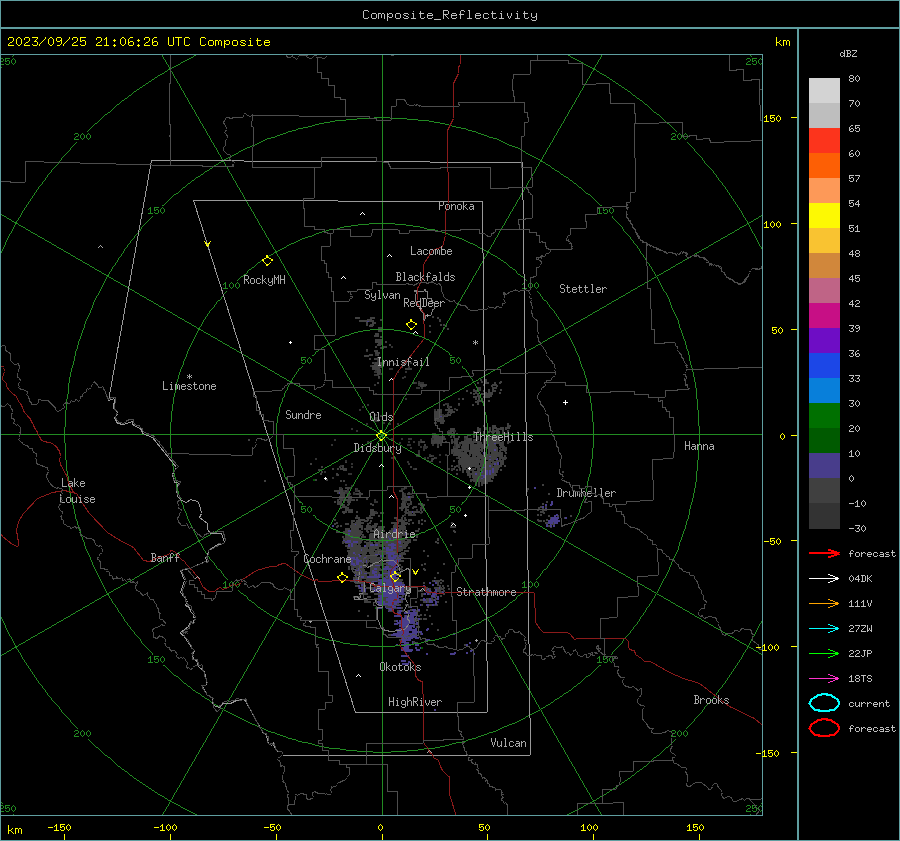900x841 pixels.
Task: Click the yellow diamond marker near RockyMH
Action: pos(267,261)
